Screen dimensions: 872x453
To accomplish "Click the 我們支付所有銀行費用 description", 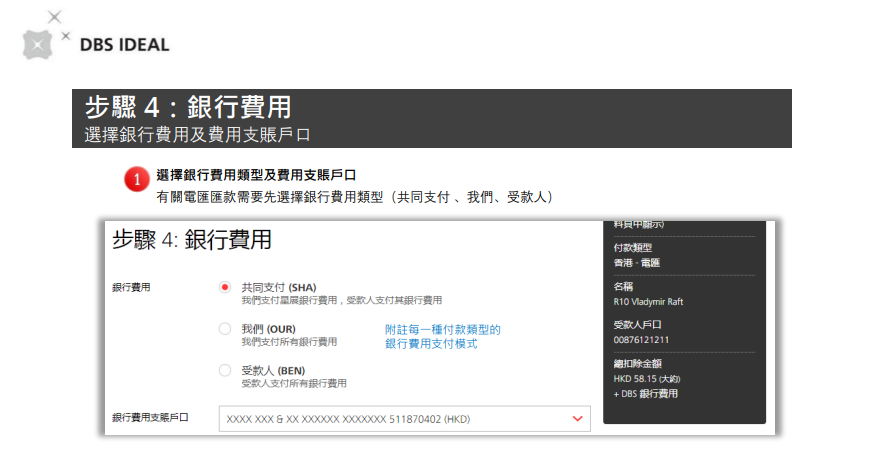I will (289, 342).
